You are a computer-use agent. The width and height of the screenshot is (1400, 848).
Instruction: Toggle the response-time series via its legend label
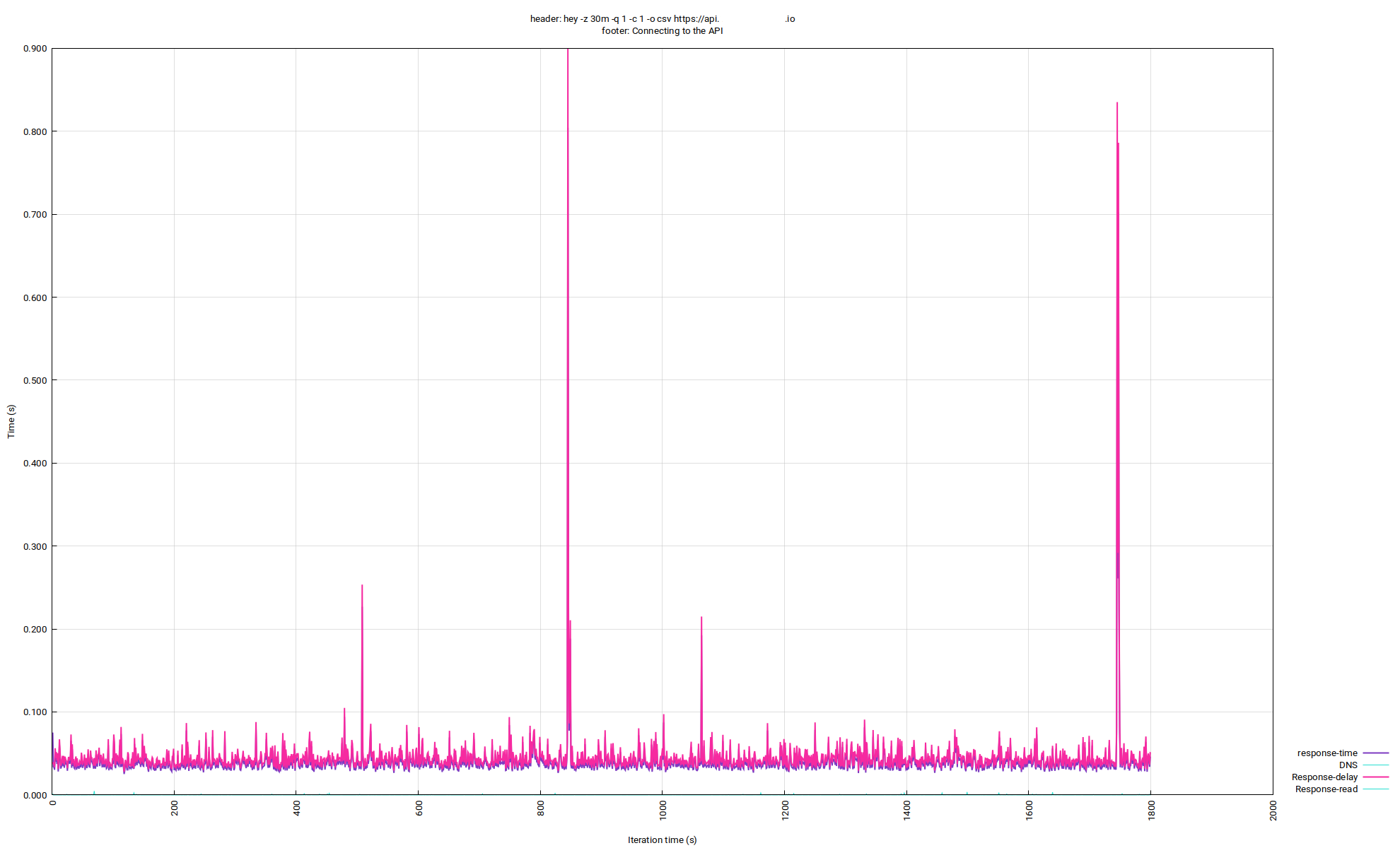(1328, 753)
